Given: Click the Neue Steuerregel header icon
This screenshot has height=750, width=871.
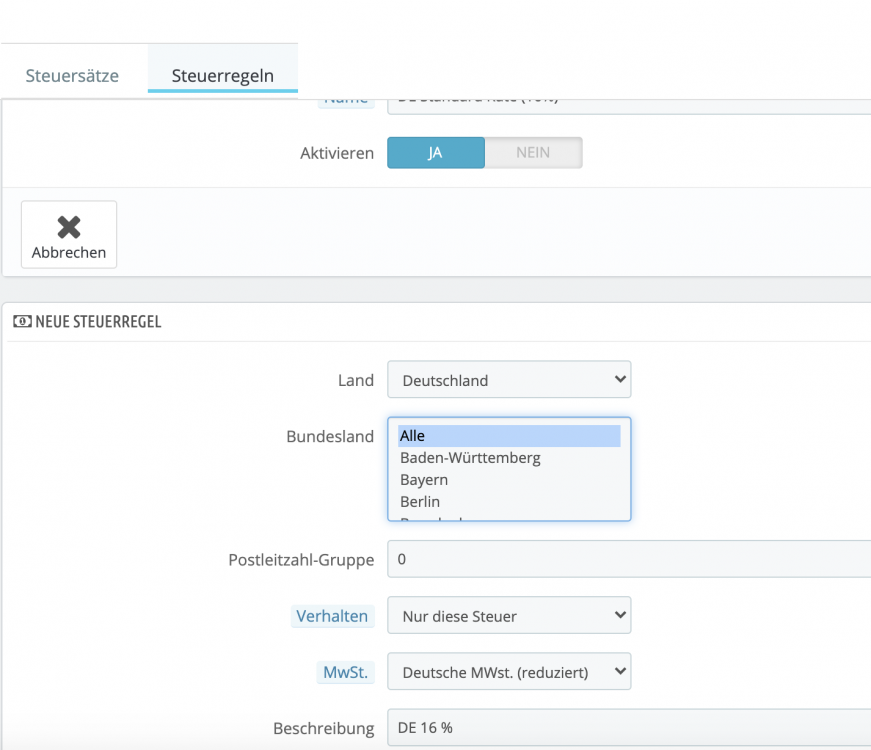Looking at the screenshot, I should [21, 322].
